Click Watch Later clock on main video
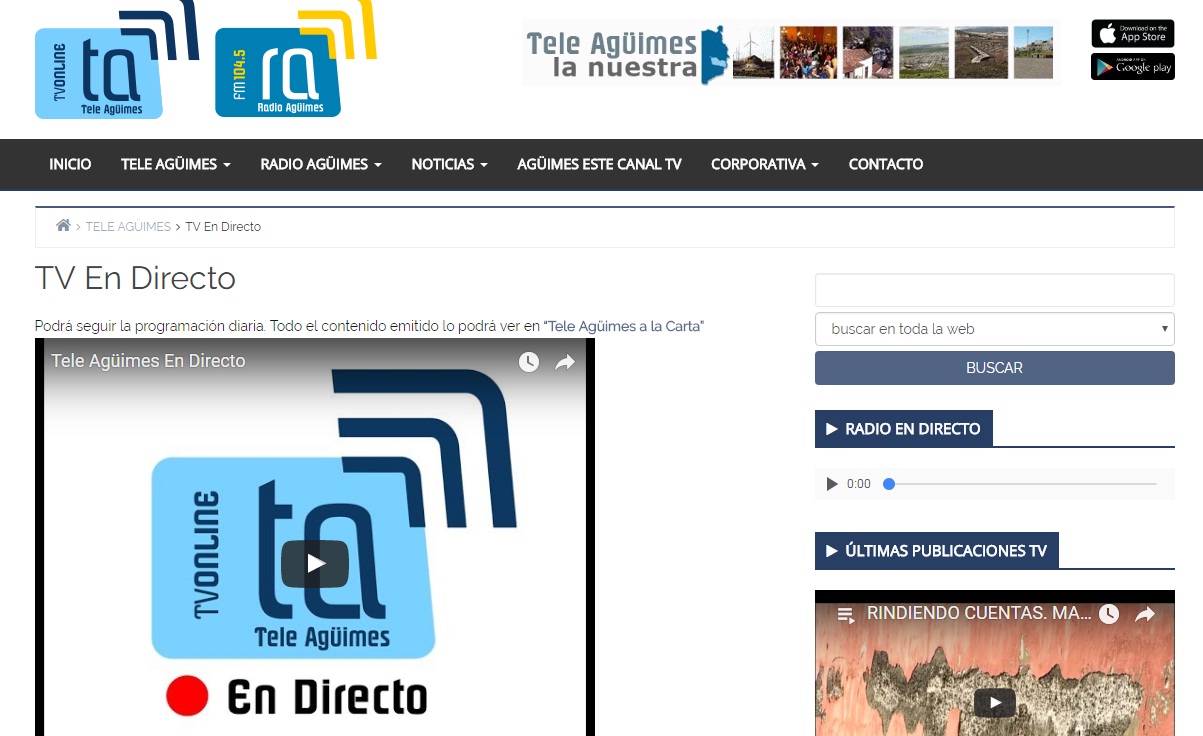 529,362
